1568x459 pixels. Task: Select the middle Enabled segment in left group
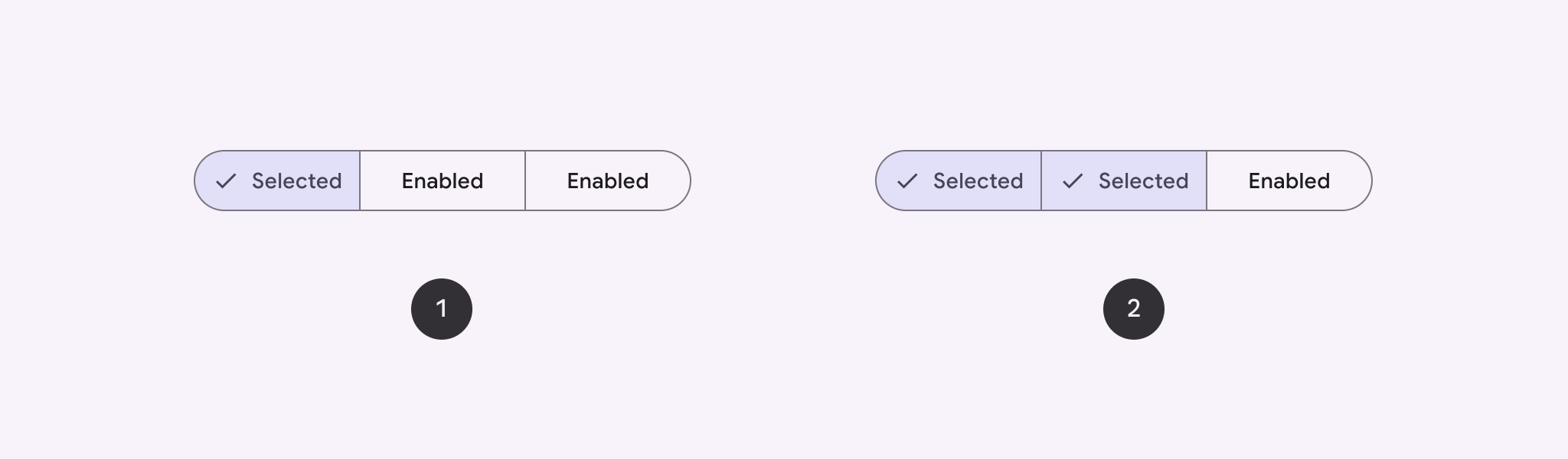[443, 181]
